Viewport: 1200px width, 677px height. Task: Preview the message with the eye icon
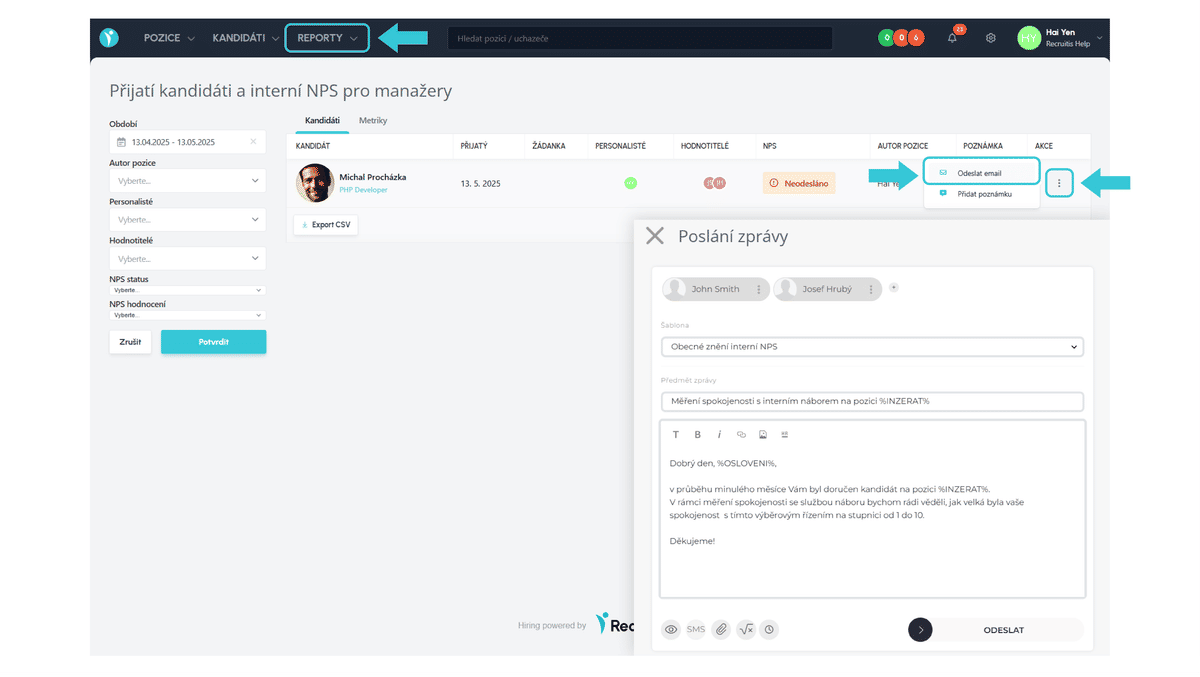pos(671,630)
